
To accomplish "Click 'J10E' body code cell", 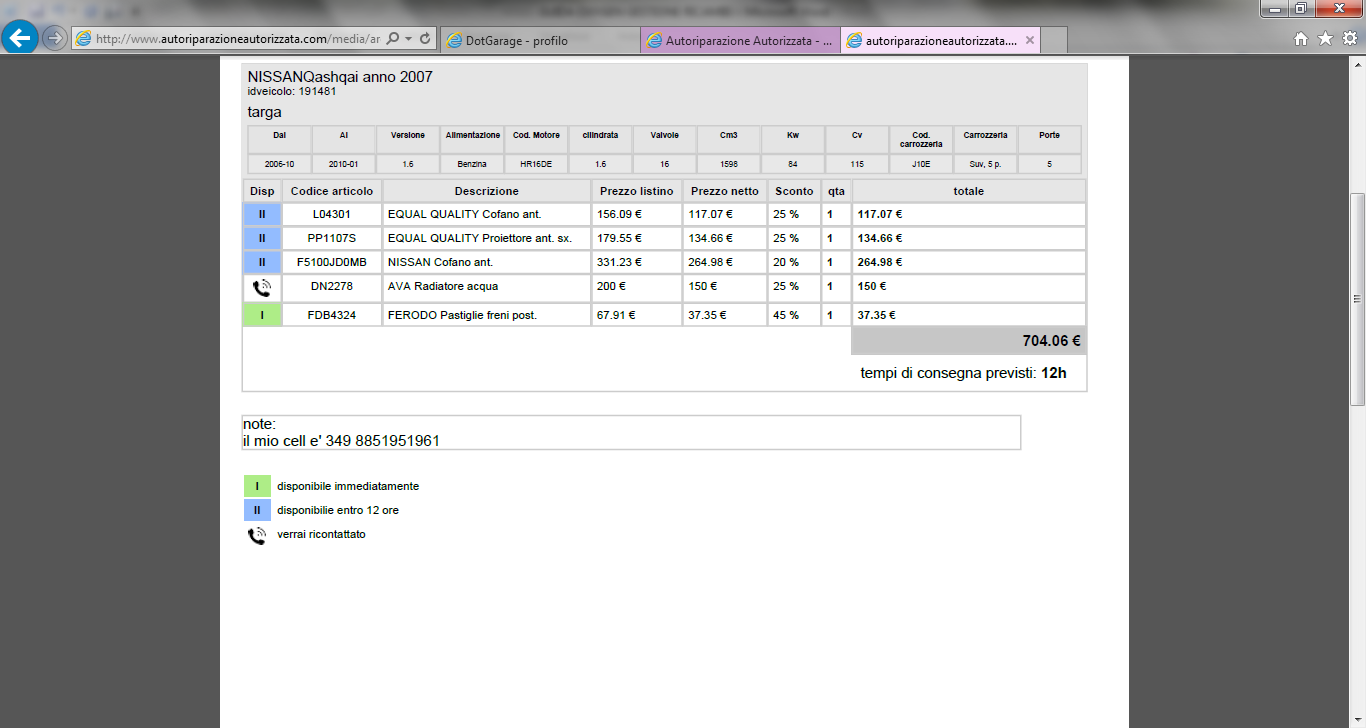I will pyautogui.click(x=921, y=163).
